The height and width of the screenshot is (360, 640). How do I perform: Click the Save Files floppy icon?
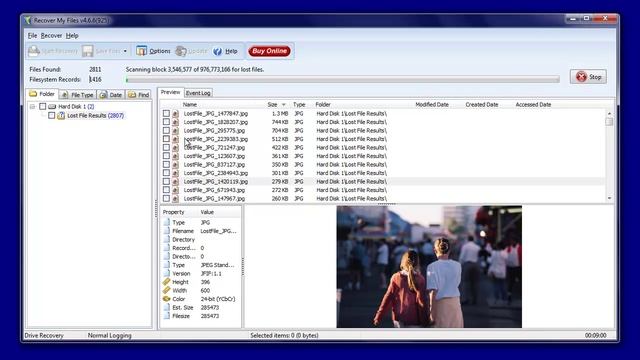click(x=87, y=51)
